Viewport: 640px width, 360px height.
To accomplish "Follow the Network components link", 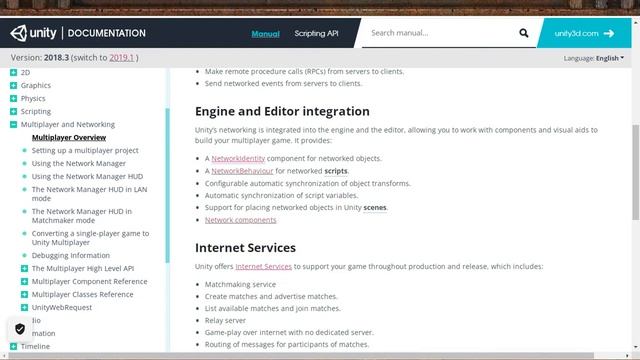I will pyautogui.click(x=240, y=220).
